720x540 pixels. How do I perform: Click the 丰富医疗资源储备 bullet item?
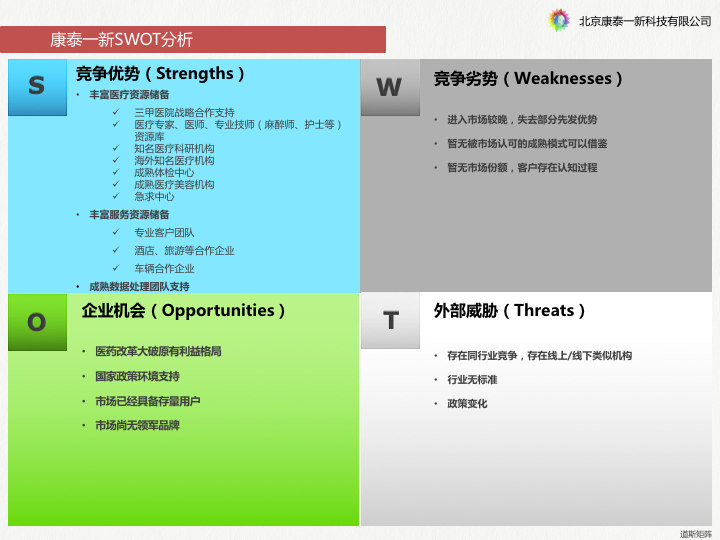[129, 95]
